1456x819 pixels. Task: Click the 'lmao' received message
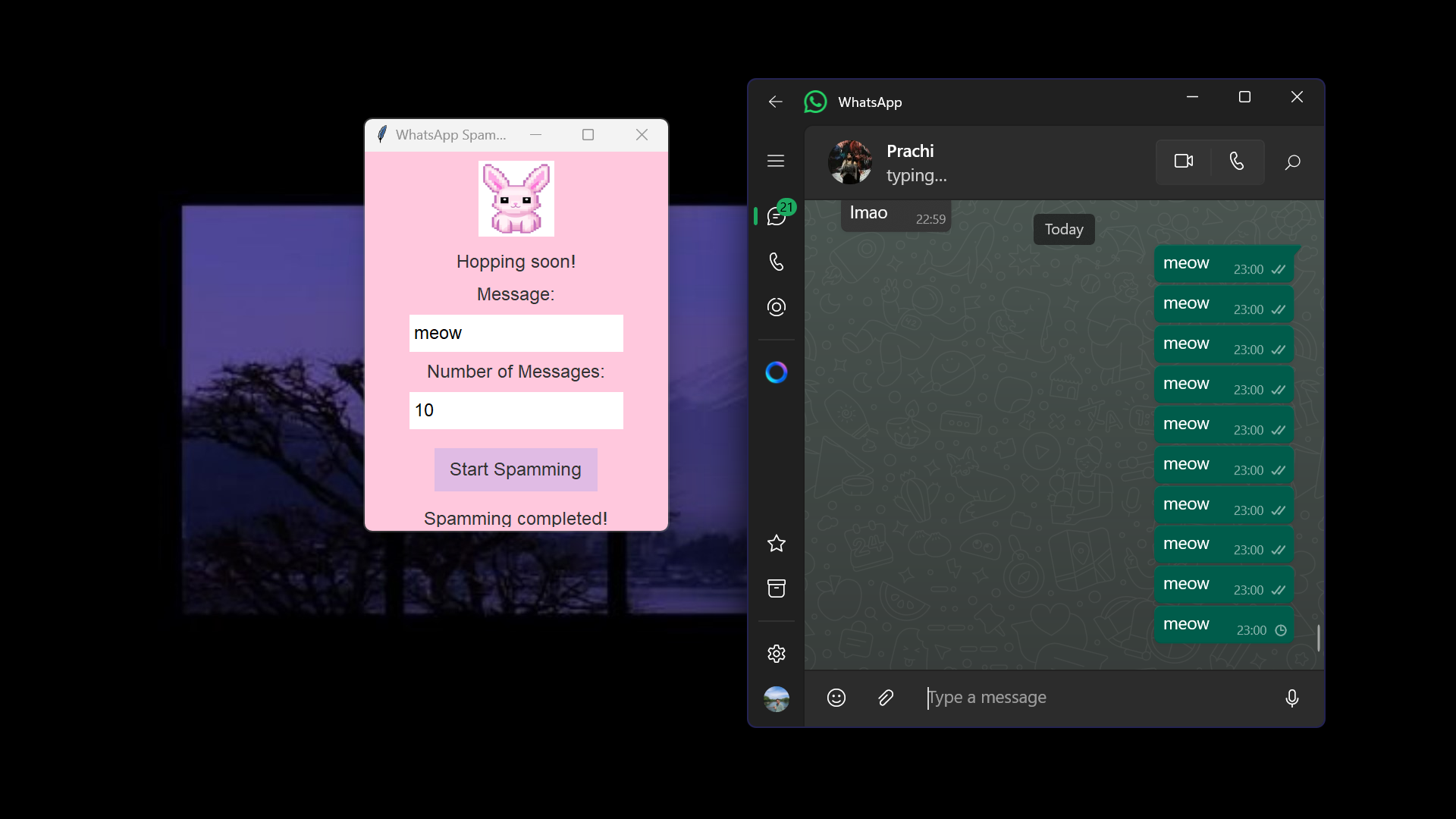(896, 215)
